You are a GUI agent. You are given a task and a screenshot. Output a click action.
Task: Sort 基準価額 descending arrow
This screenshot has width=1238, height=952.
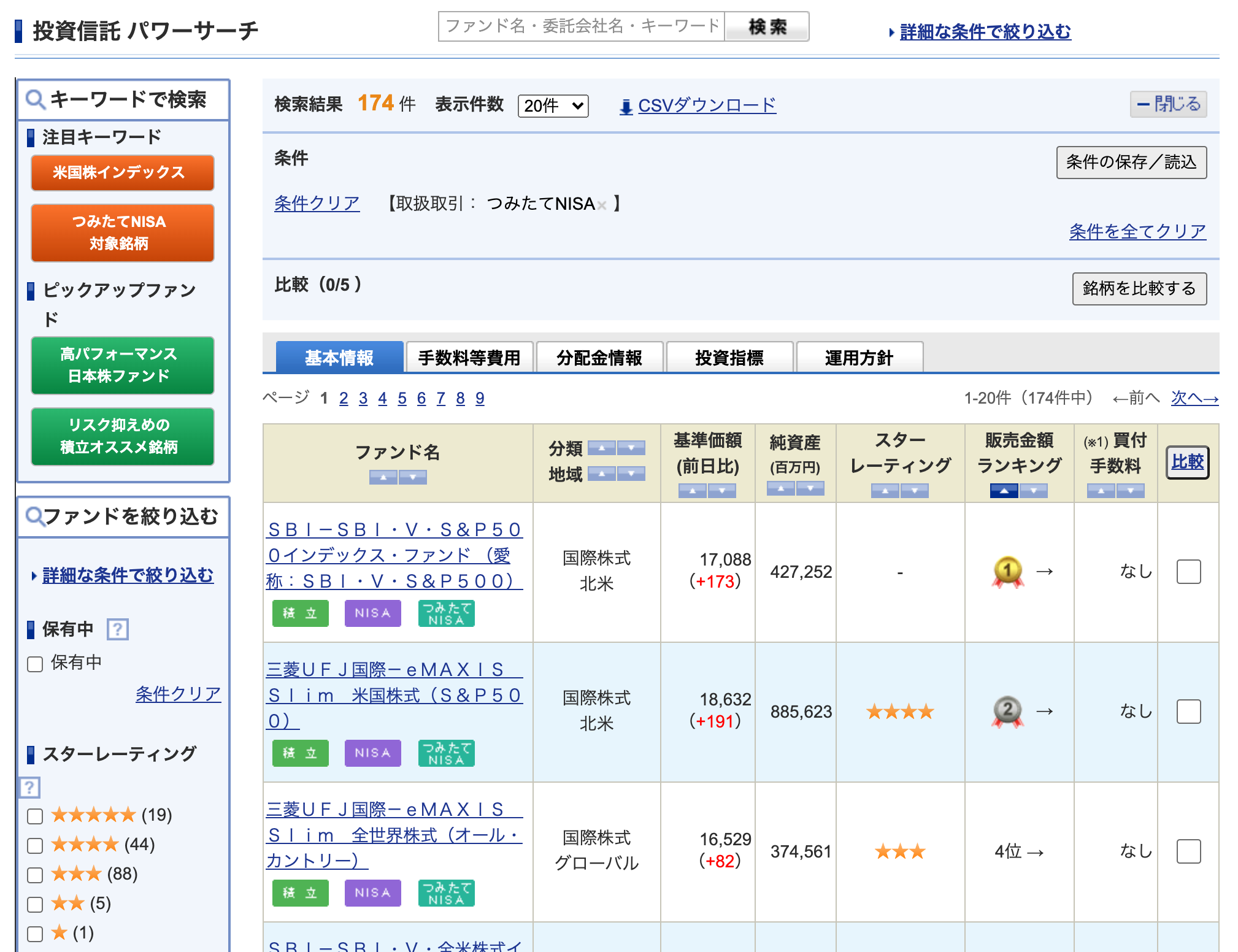pyautogui.click(x=722, y=490)
